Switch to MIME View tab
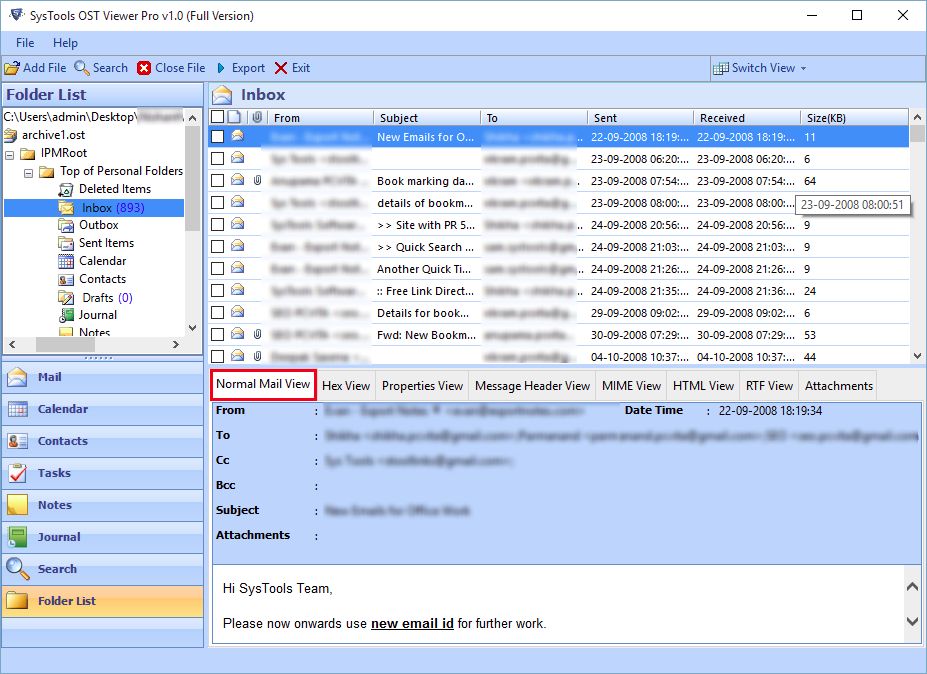Screen dimensions: 927x674 [x=631, y=386]
